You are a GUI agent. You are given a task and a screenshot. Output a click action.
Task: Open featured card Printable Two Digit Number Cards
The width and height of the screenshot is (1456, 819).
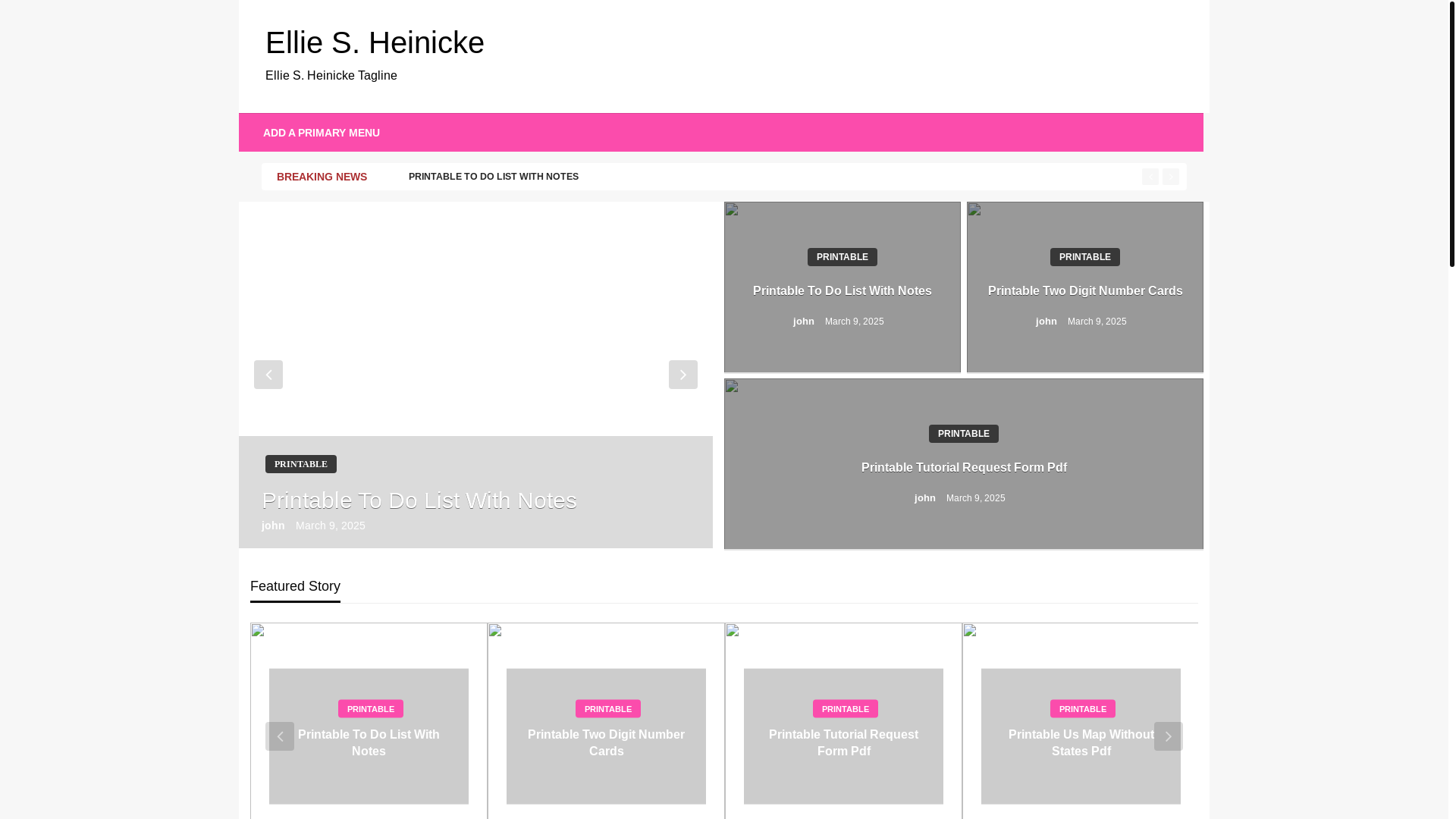pos(606,742)
